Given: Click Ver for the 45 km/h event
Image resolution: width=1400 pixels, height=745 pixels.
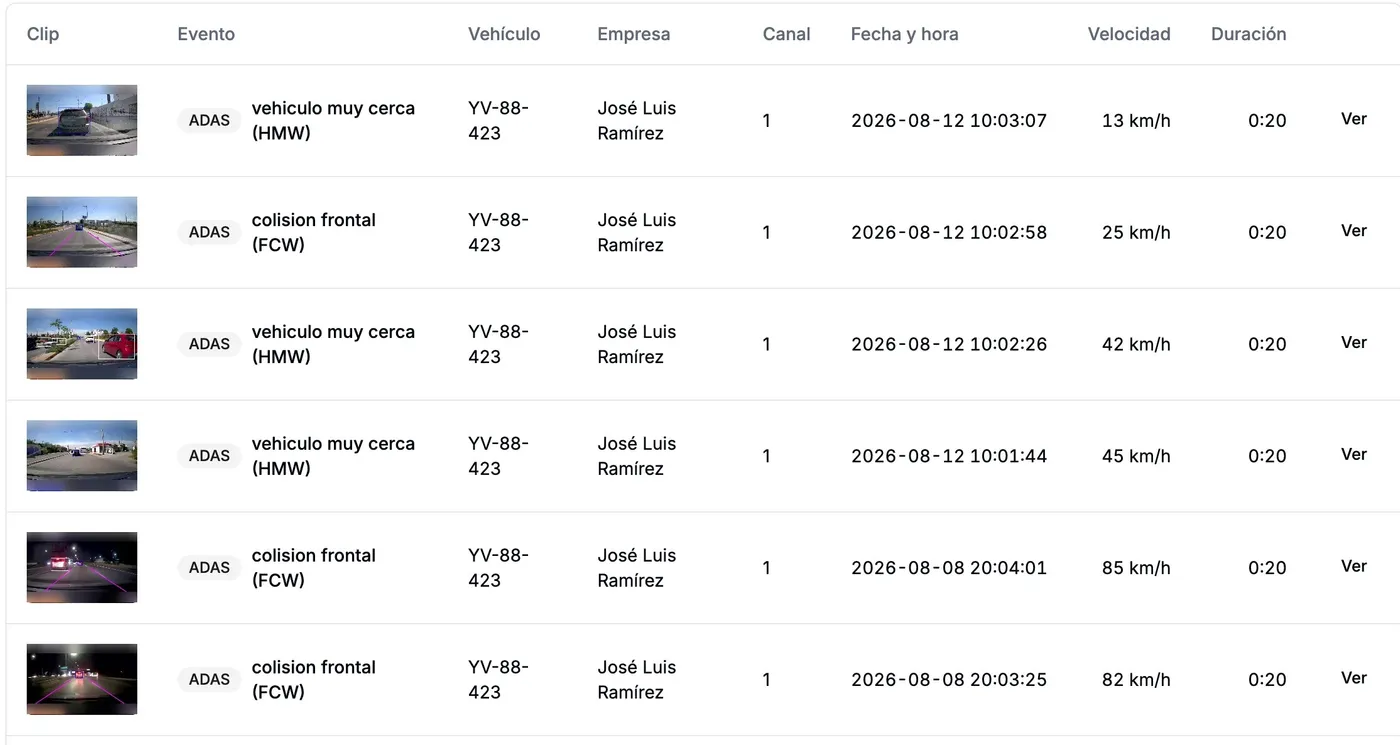Looking at the screenshot, I should tap(1353, 455).
